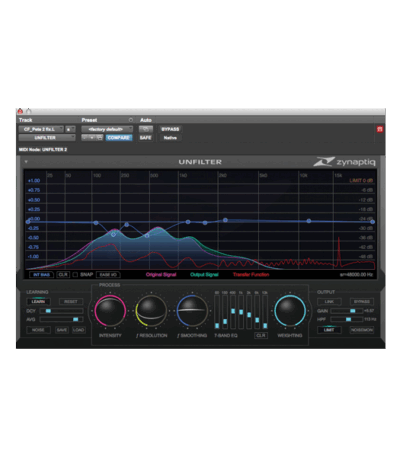Click the small circle icon next to Preset label
The image size is (400, 457).
point(131,120)
